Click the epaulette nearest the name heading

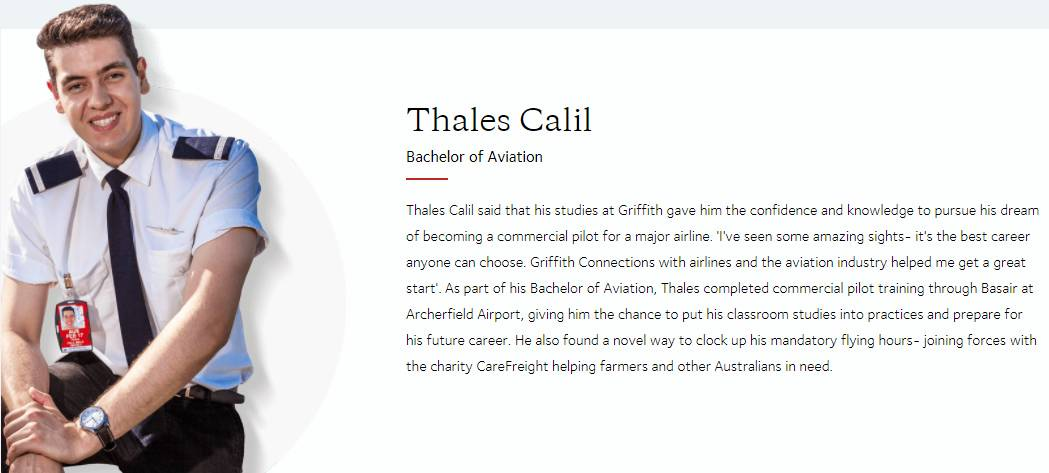tap(203, 148)
